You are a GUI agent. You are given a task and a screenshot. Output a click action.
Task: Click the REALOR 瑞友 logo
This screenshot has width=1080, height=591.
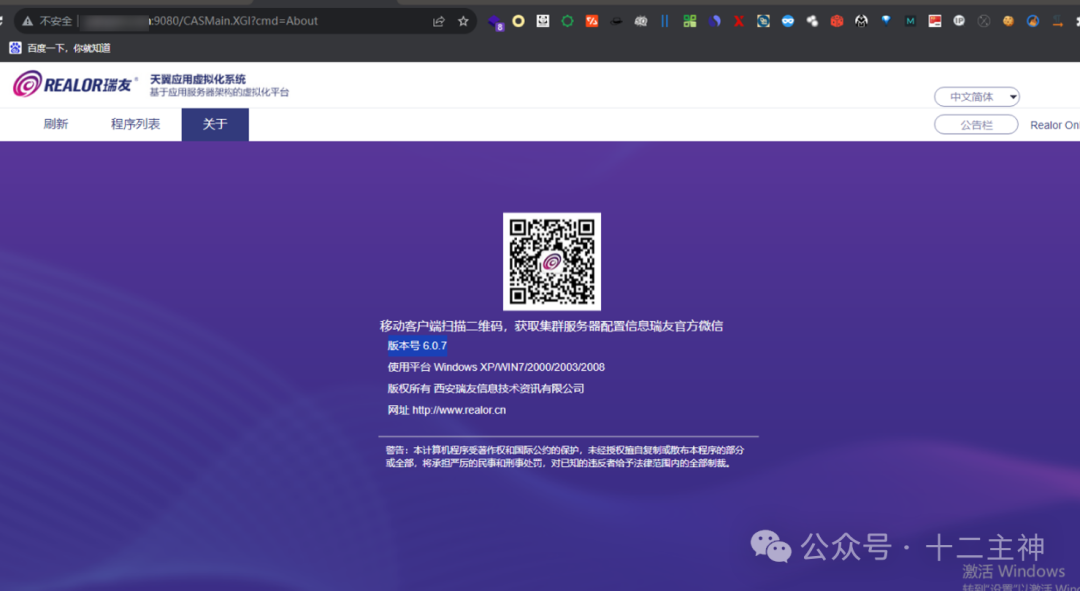click(70, 84)
